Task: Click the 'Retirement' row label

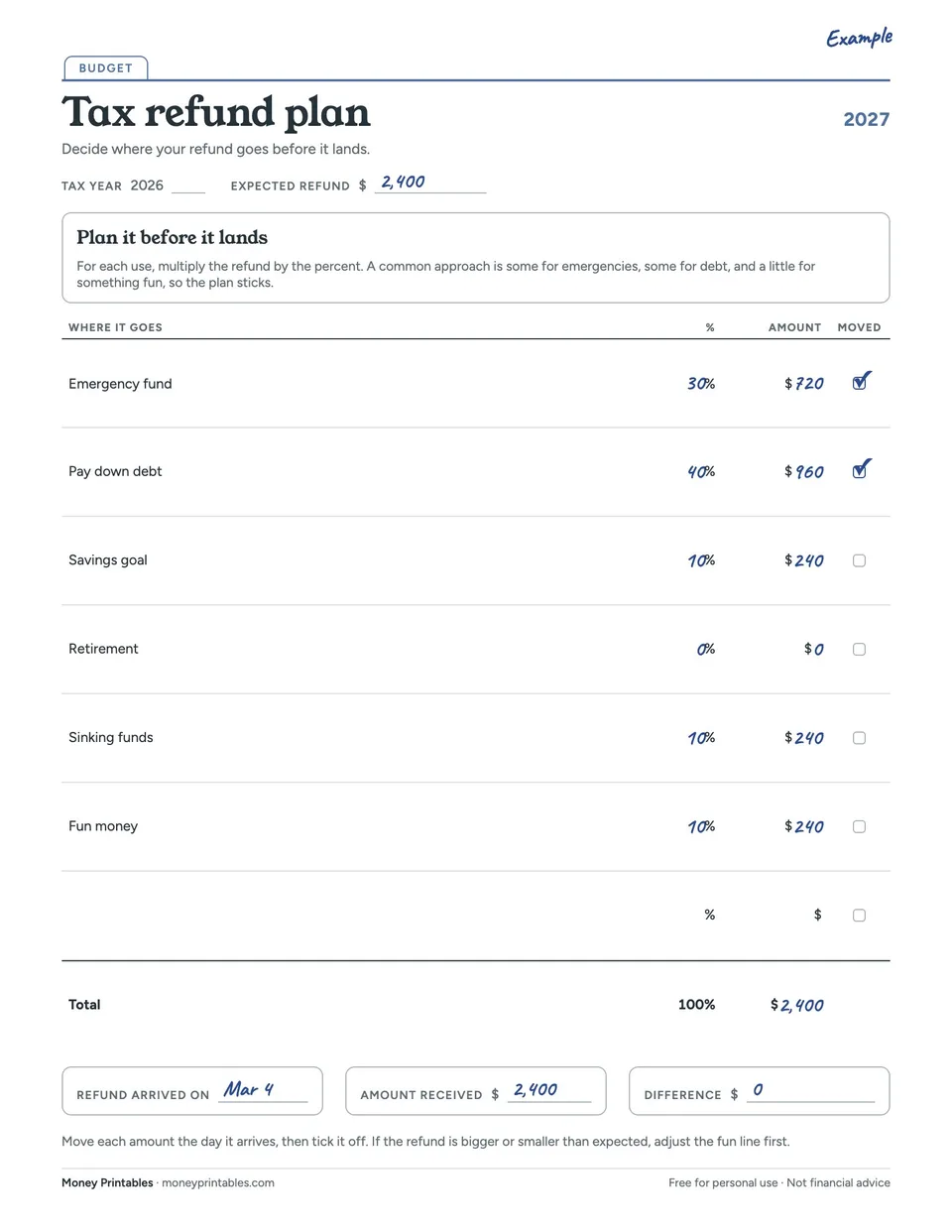Action: [103, 649]
